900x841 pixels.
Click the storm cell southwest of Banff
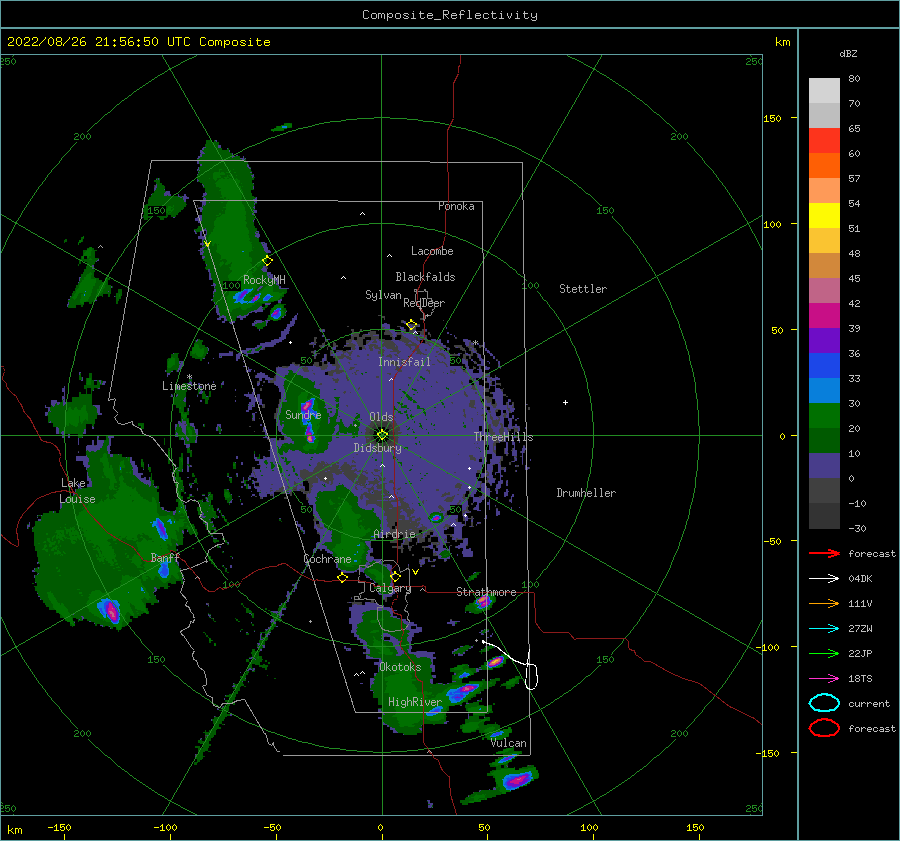(110, 610)
